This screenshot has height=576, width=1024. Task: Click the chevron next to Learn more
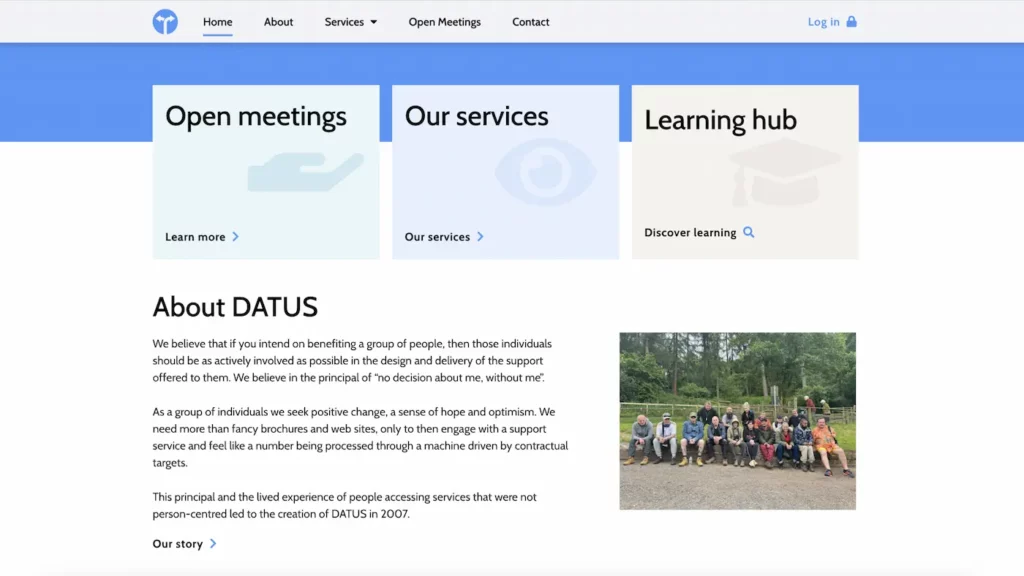point(236,236)
